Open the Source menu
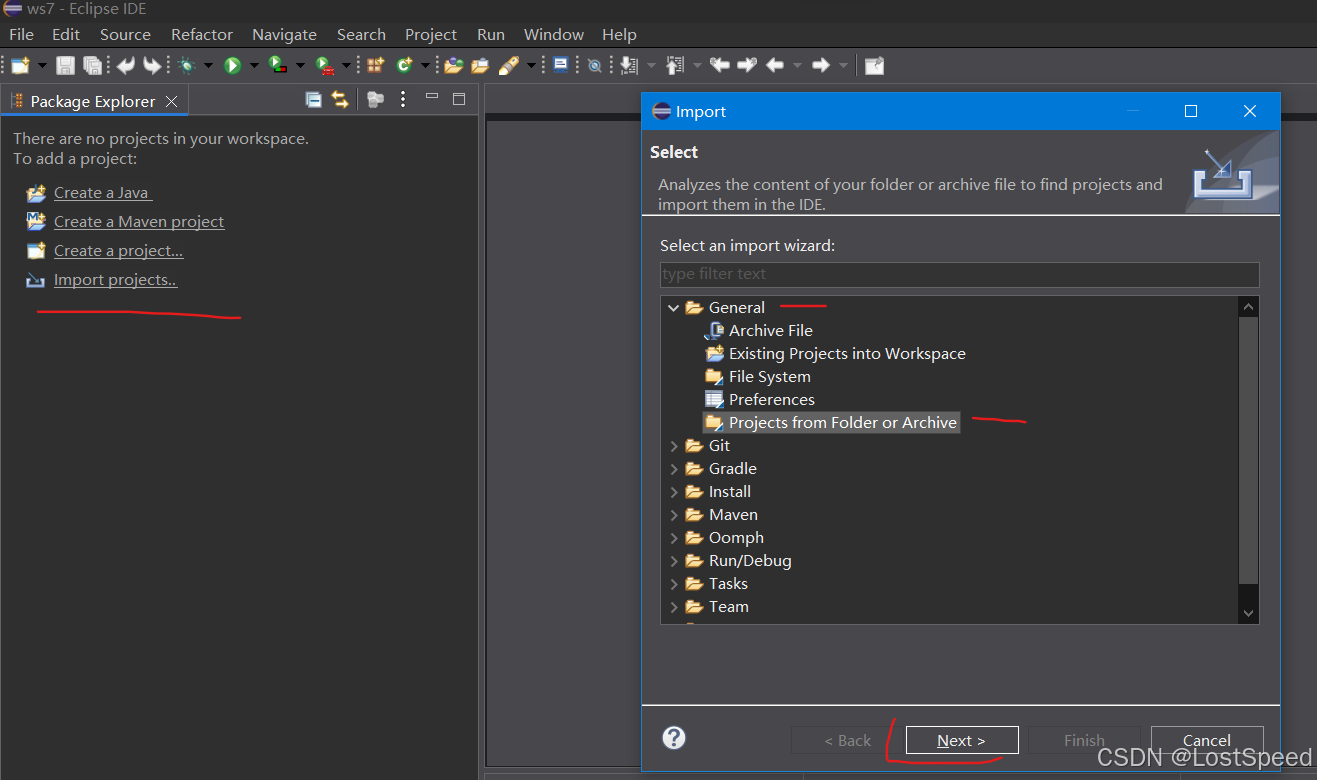The height and width of the screenshot is (780, 1317). 125,34
